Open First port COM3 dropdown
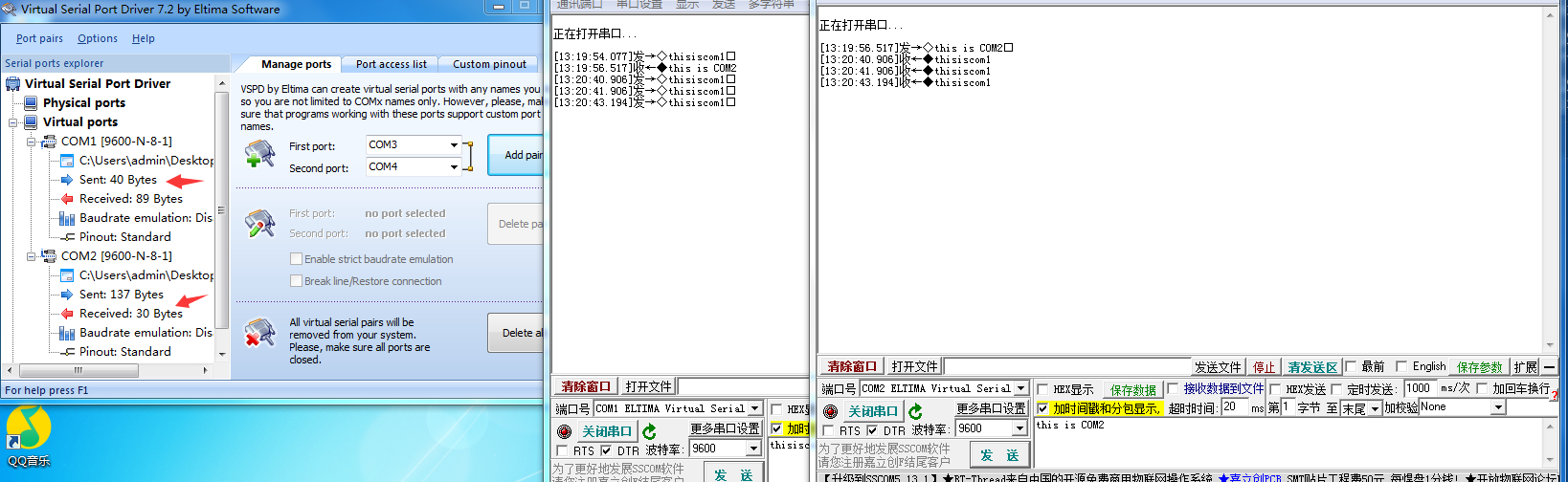 coord(454,145)
